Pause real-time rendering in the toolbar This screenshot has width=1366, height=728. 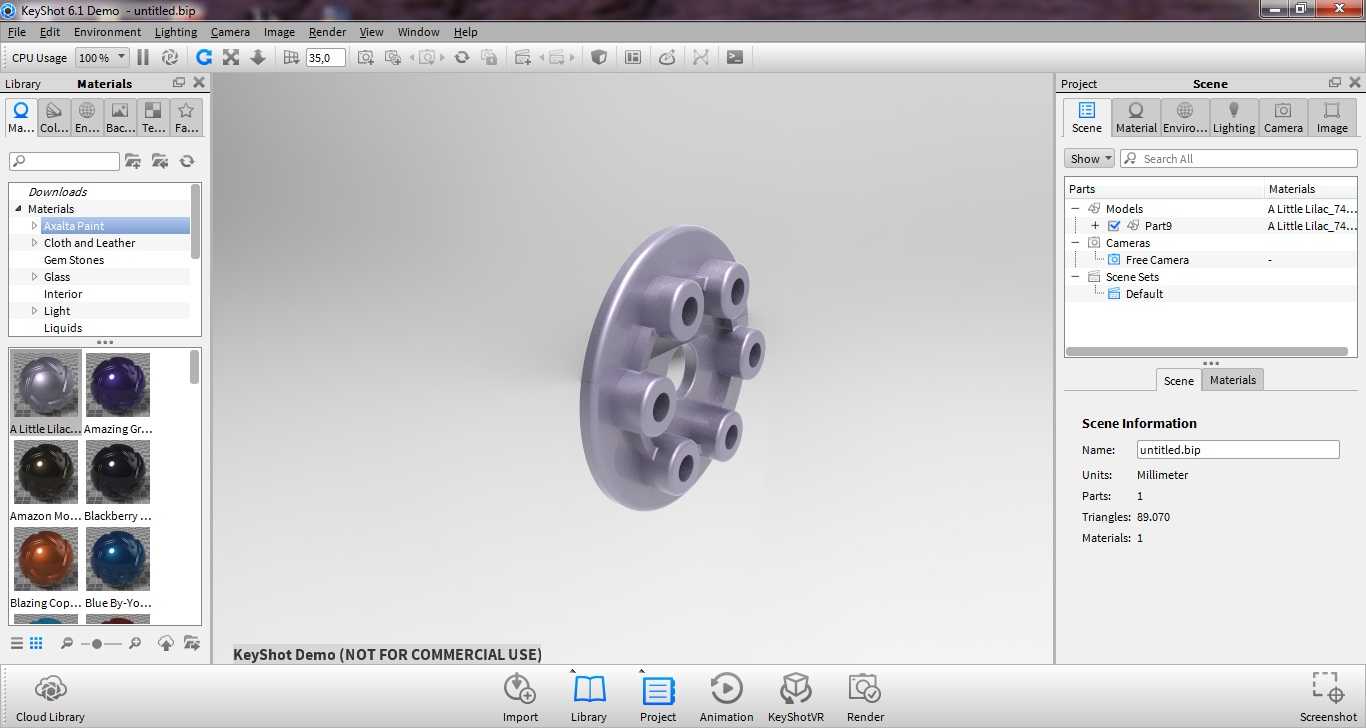tap(143, 57)
